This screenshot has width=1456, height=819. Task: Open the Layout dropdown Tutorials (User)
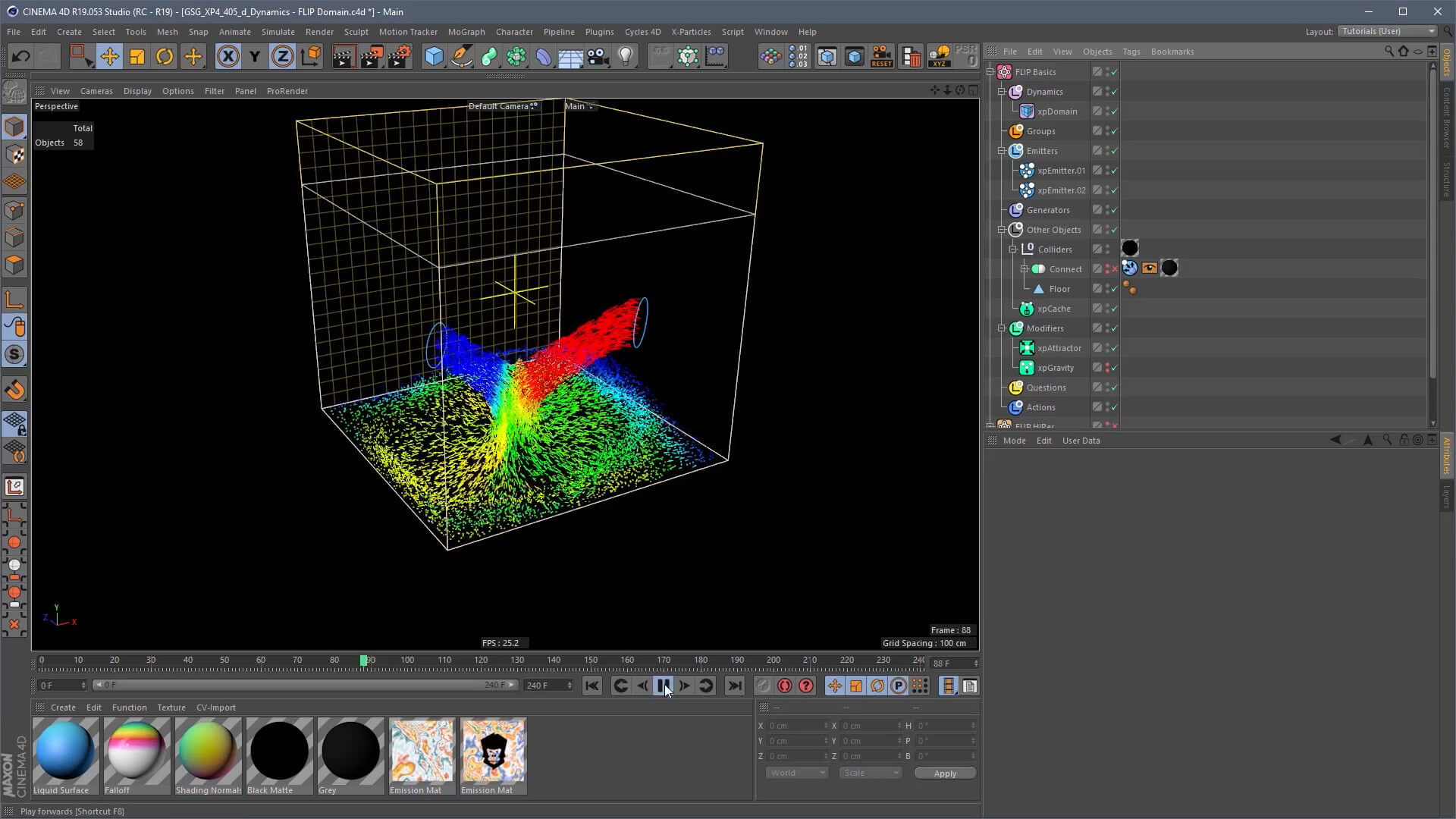(1387, 31)
